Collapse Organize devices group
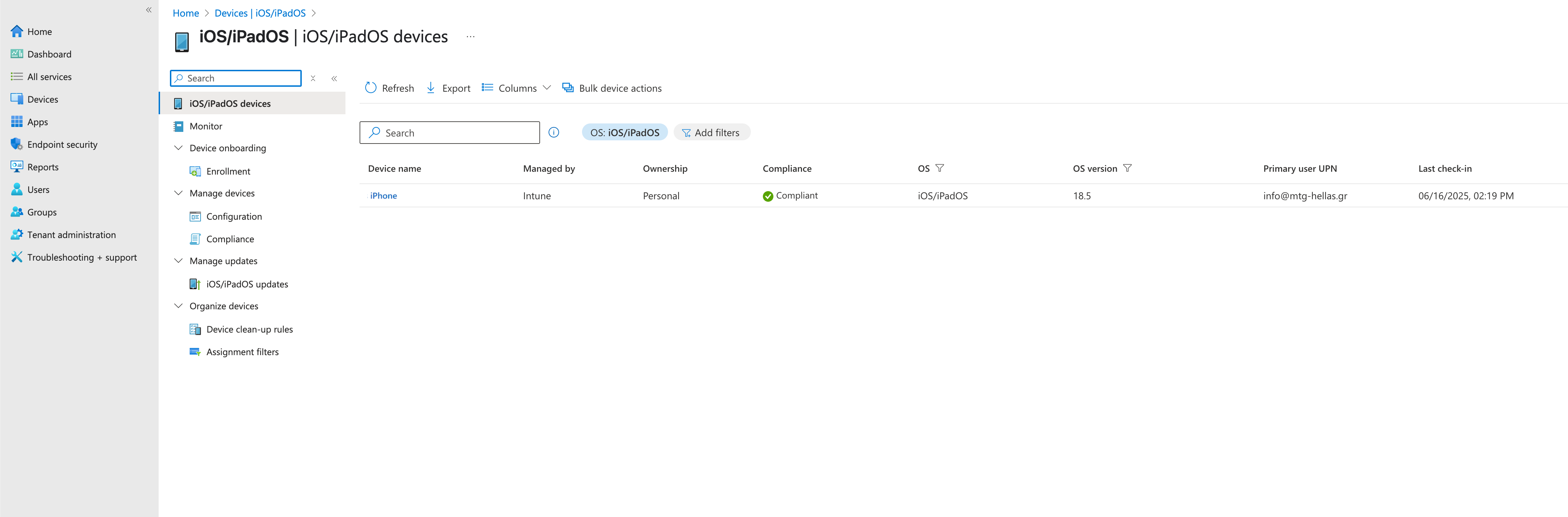1568x517 pixels. tap(178, 306)
